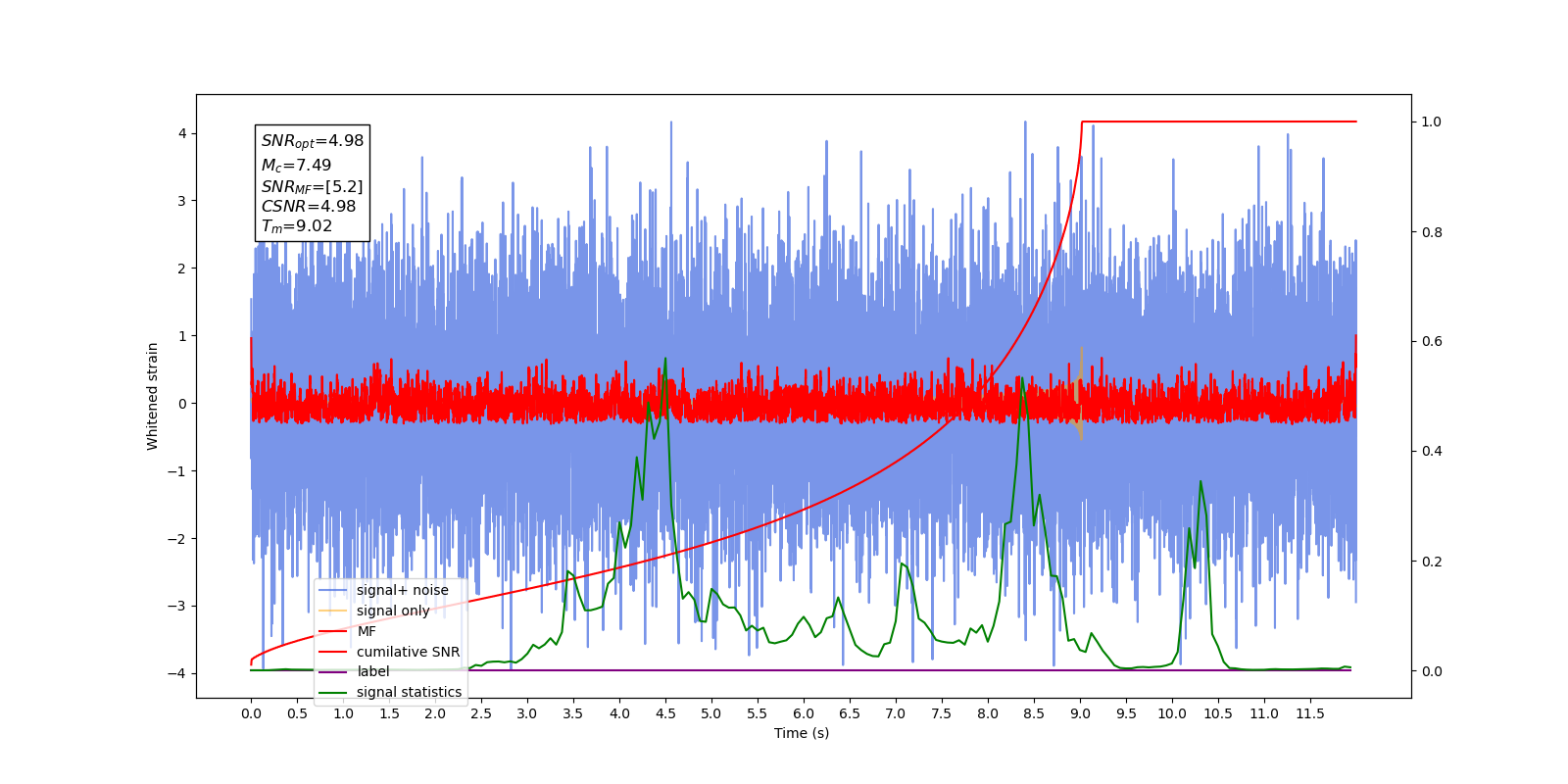Click the 0 tick on the left strain axis
The height and width of the screenshot is (784, 1568).
tap(182, 404)
